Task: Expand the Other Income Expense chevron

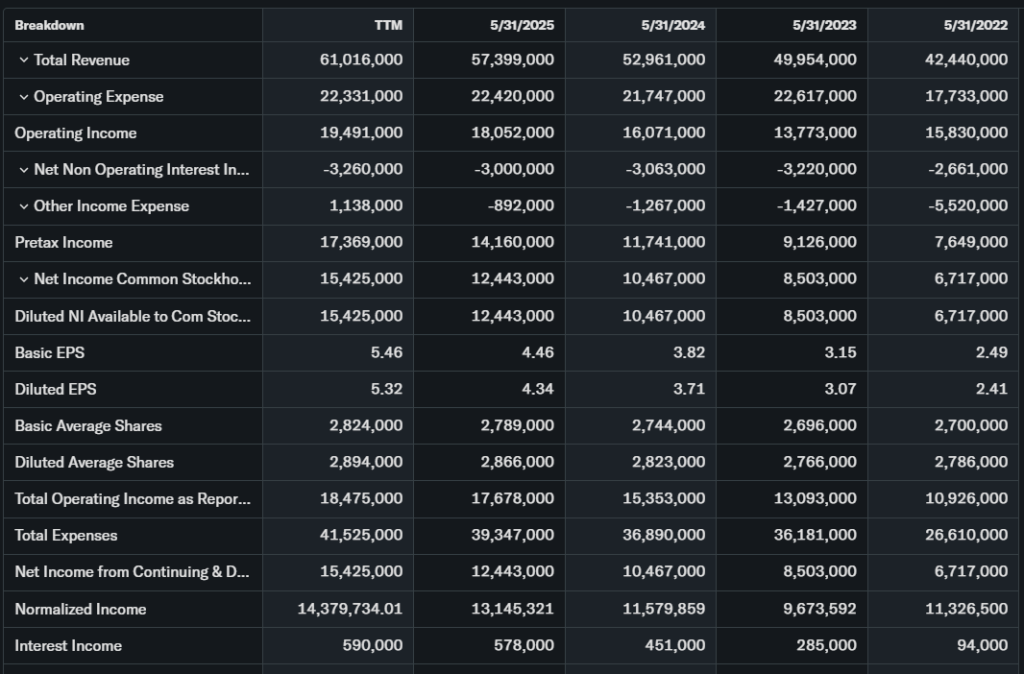Action: tap(23, 206)
